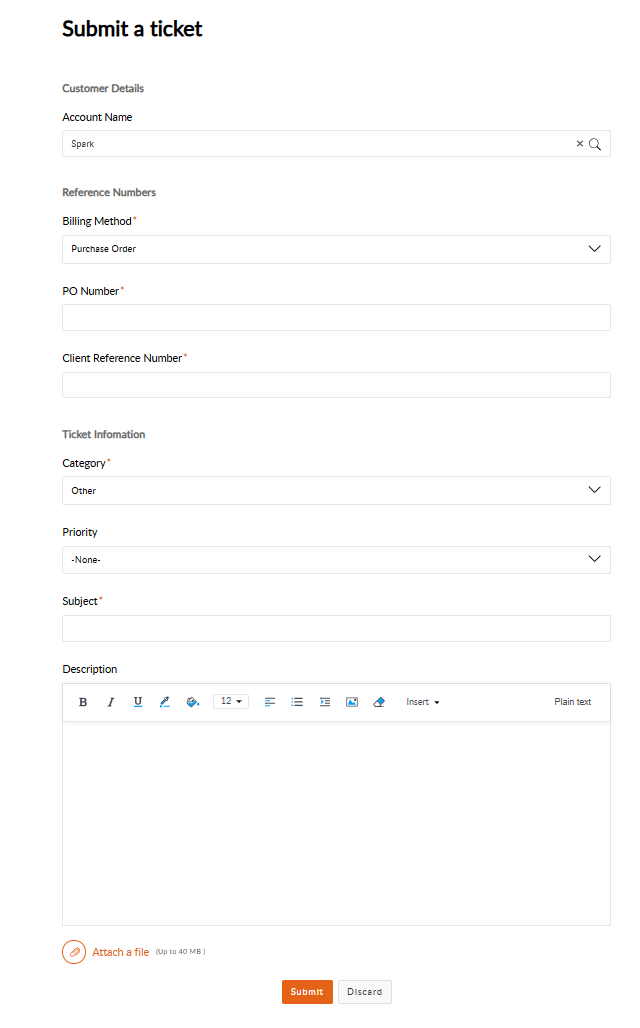Open the font size 12 dropdown
The image size is (640, 1028).
[231, 702]
